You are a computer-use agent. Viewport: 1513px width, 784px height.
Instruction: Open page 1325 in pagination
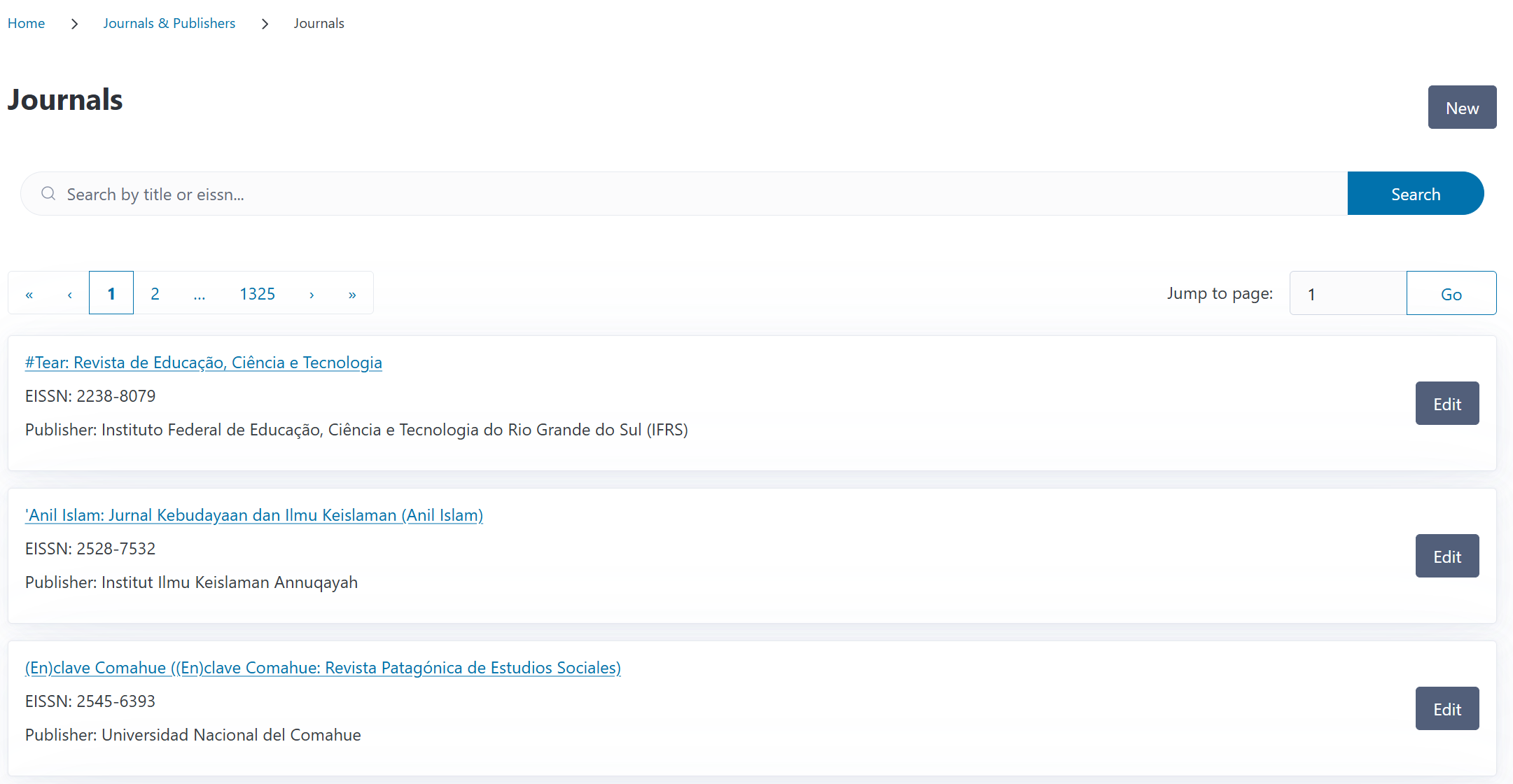pyautogui.click(x=257, y=293)
